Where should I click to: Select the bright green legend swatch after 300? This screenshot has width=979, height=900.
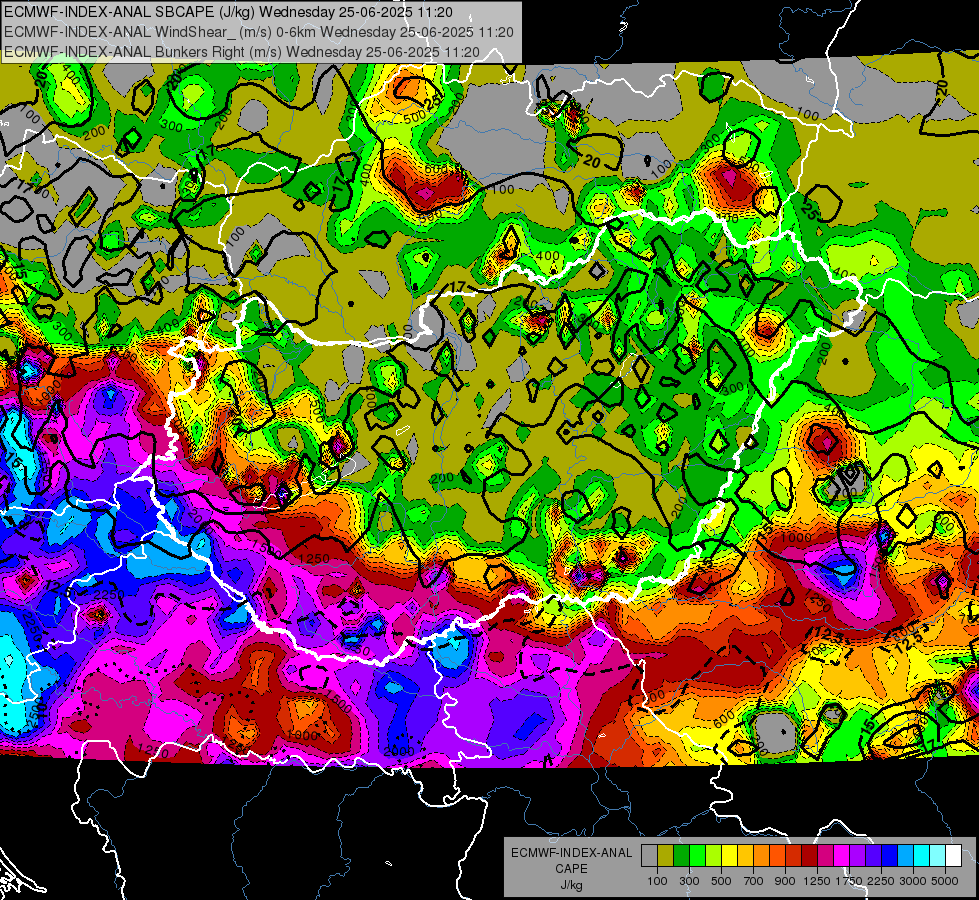tap(697, 856)
